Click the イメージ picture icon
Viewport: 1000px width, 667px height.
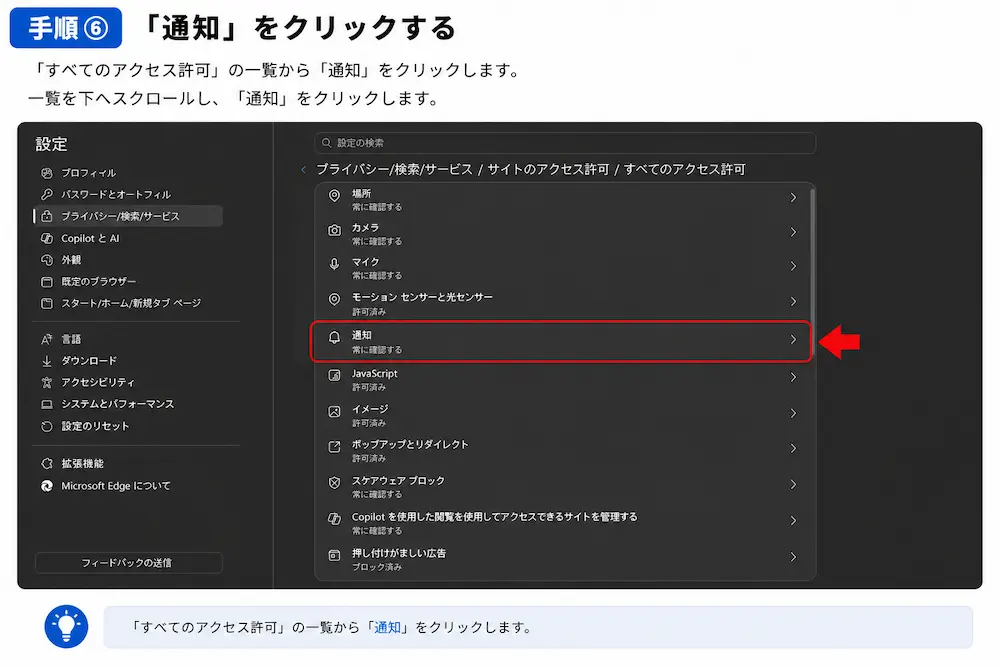tap(334, 411)
